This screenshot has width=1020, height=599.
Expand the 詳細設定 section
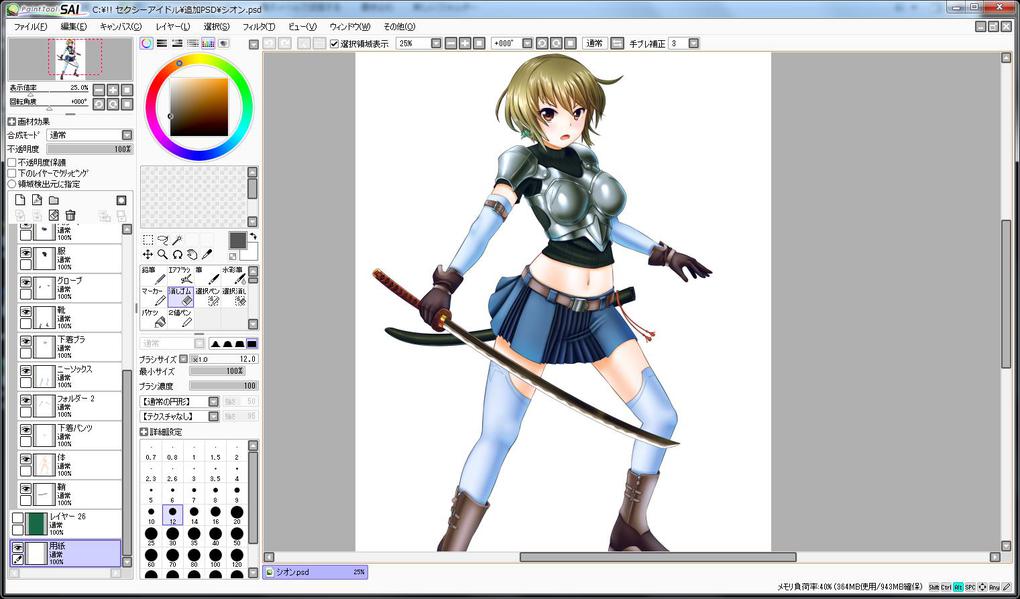144,432
